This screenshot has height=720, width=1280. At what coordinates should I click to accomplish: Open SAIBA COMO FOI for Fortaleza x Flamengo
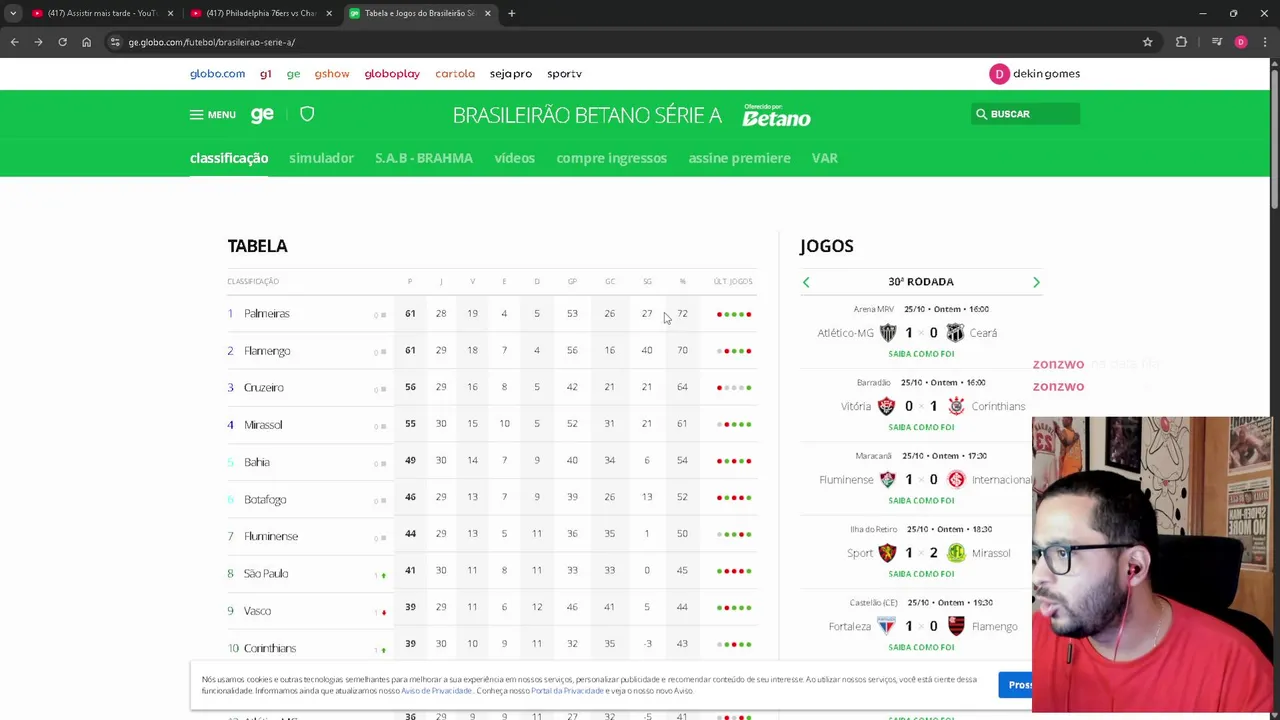[921, 647]
